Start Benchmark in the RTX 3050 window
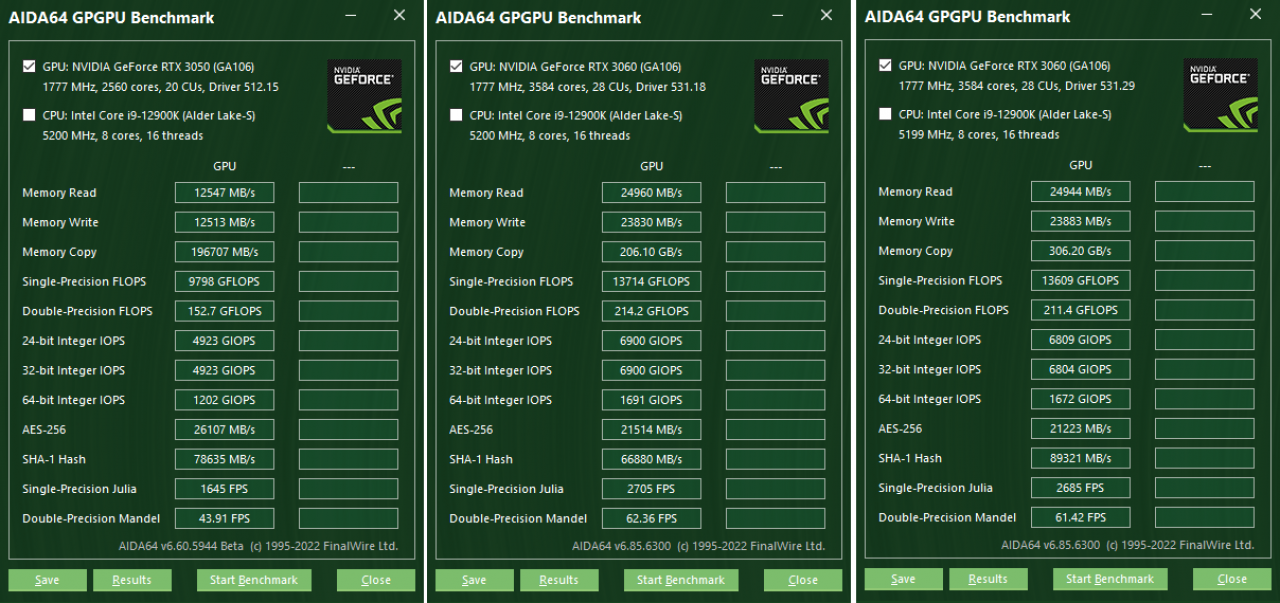 pyautogui.click(x=254, y=580)
